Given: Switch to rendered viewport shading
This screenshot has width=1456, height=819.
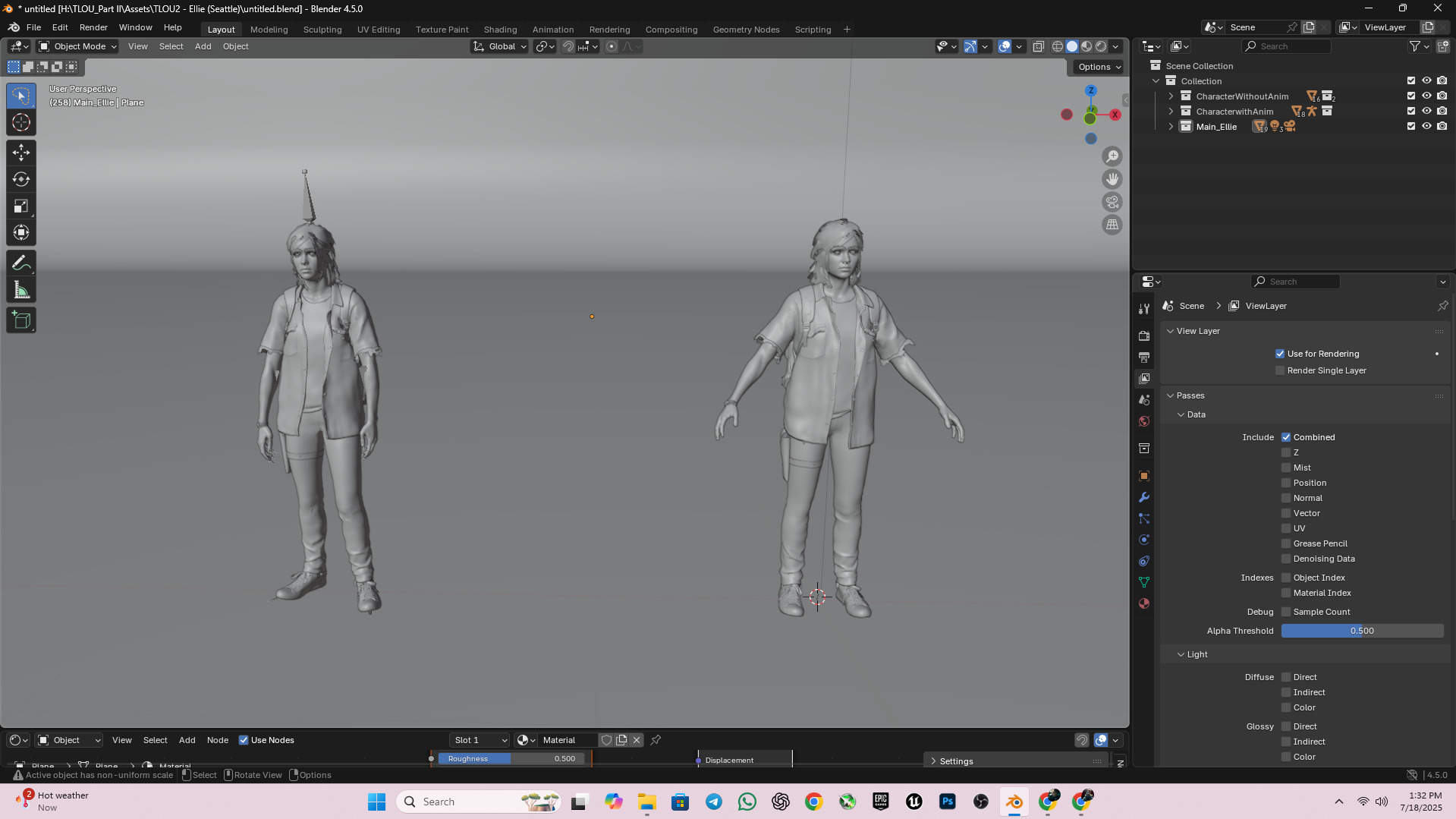Looking at the screenshot, I should coord(1101,46).
